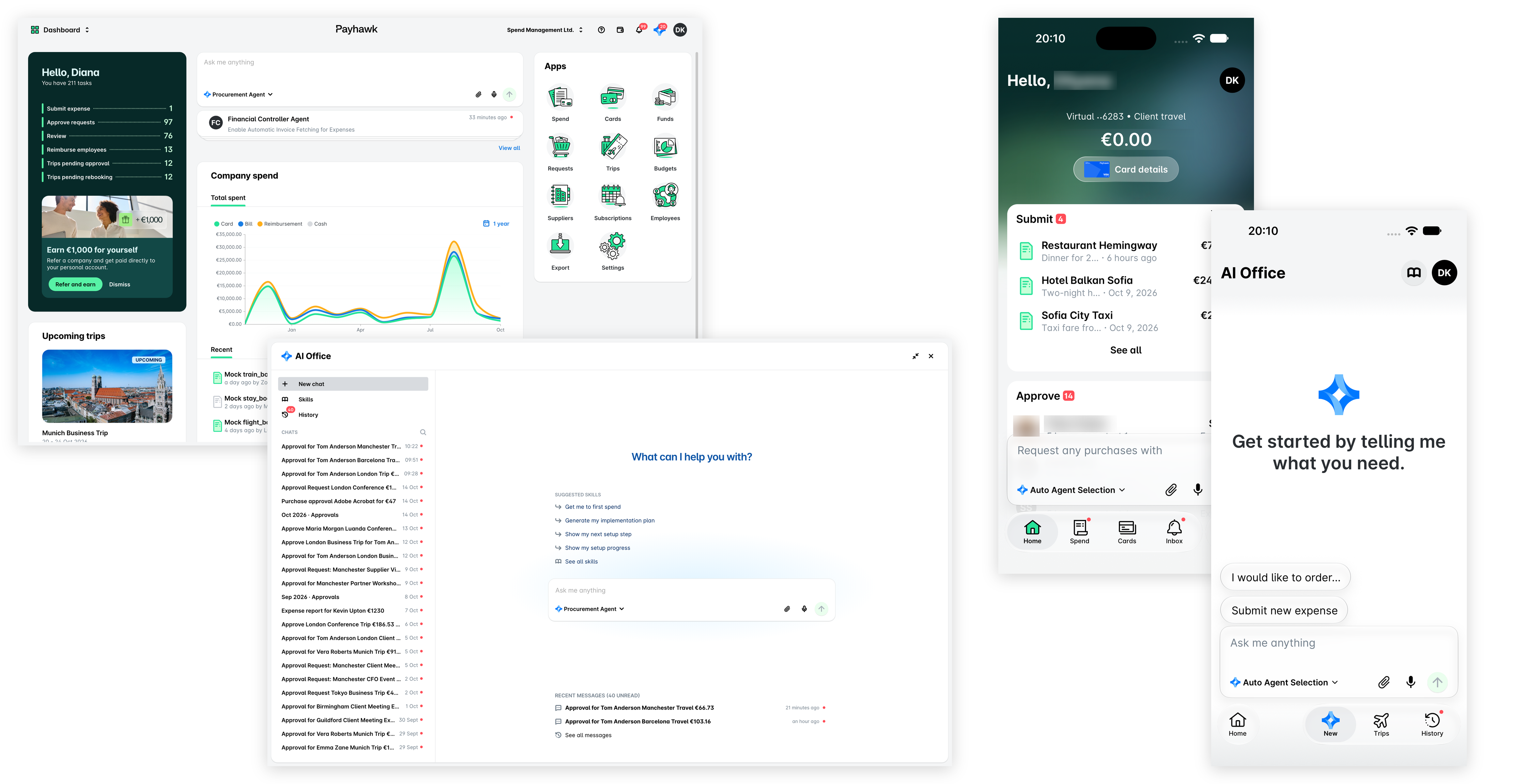Click Dismiss on the referral card
Viewport: 1531px width, 784px height.
click(x=119, y=284)
